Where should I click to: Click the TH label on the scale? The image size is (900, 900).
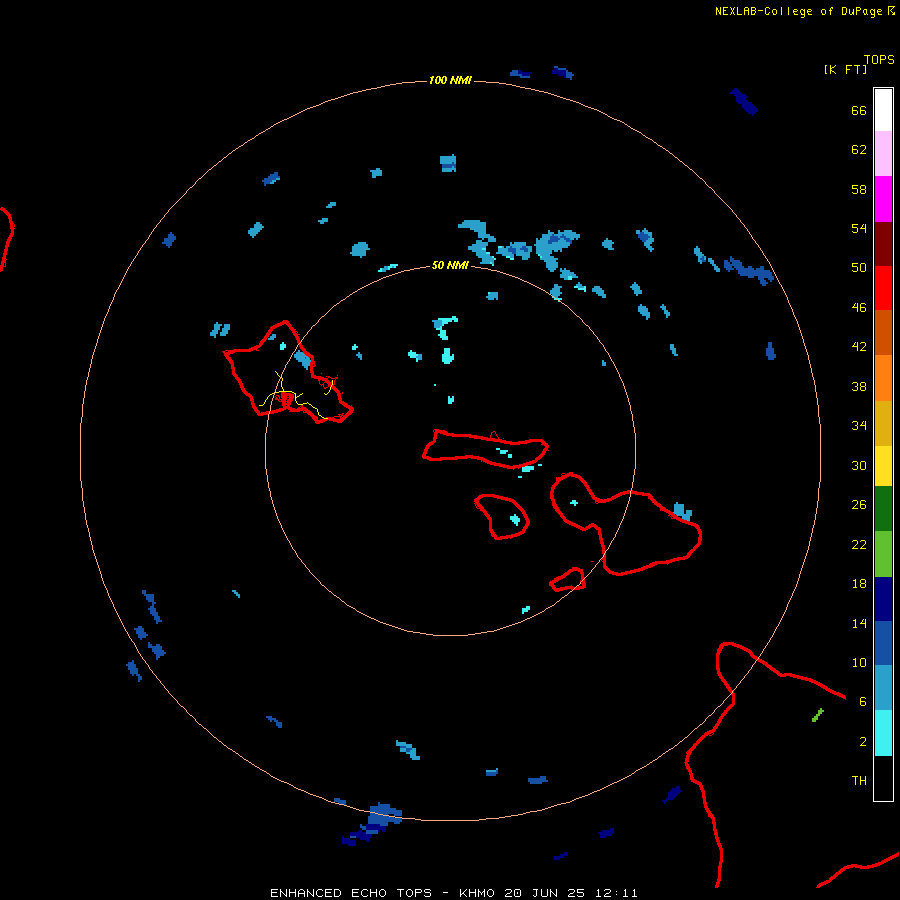coord(859,781)
